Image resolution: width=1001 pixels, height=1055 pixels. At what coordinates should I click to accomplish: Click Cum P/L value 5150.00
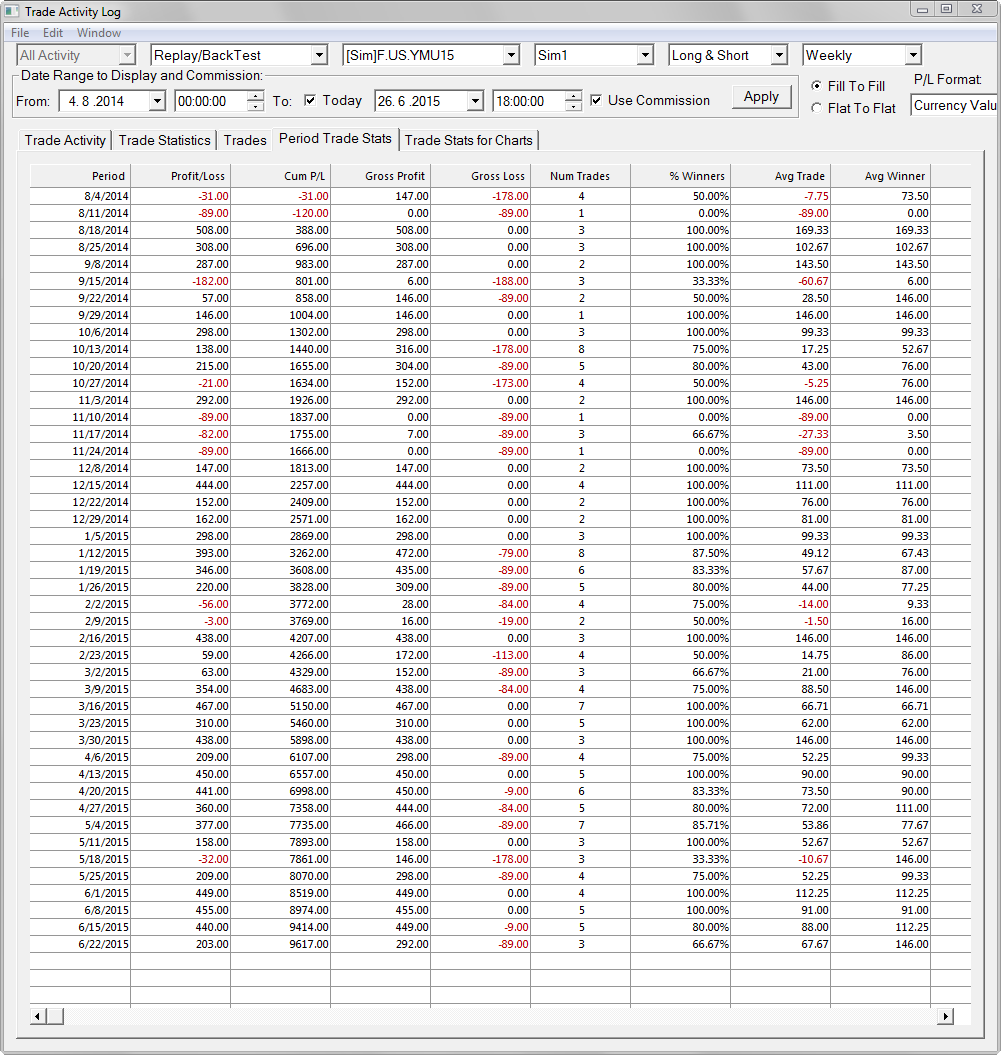[281, 706]
